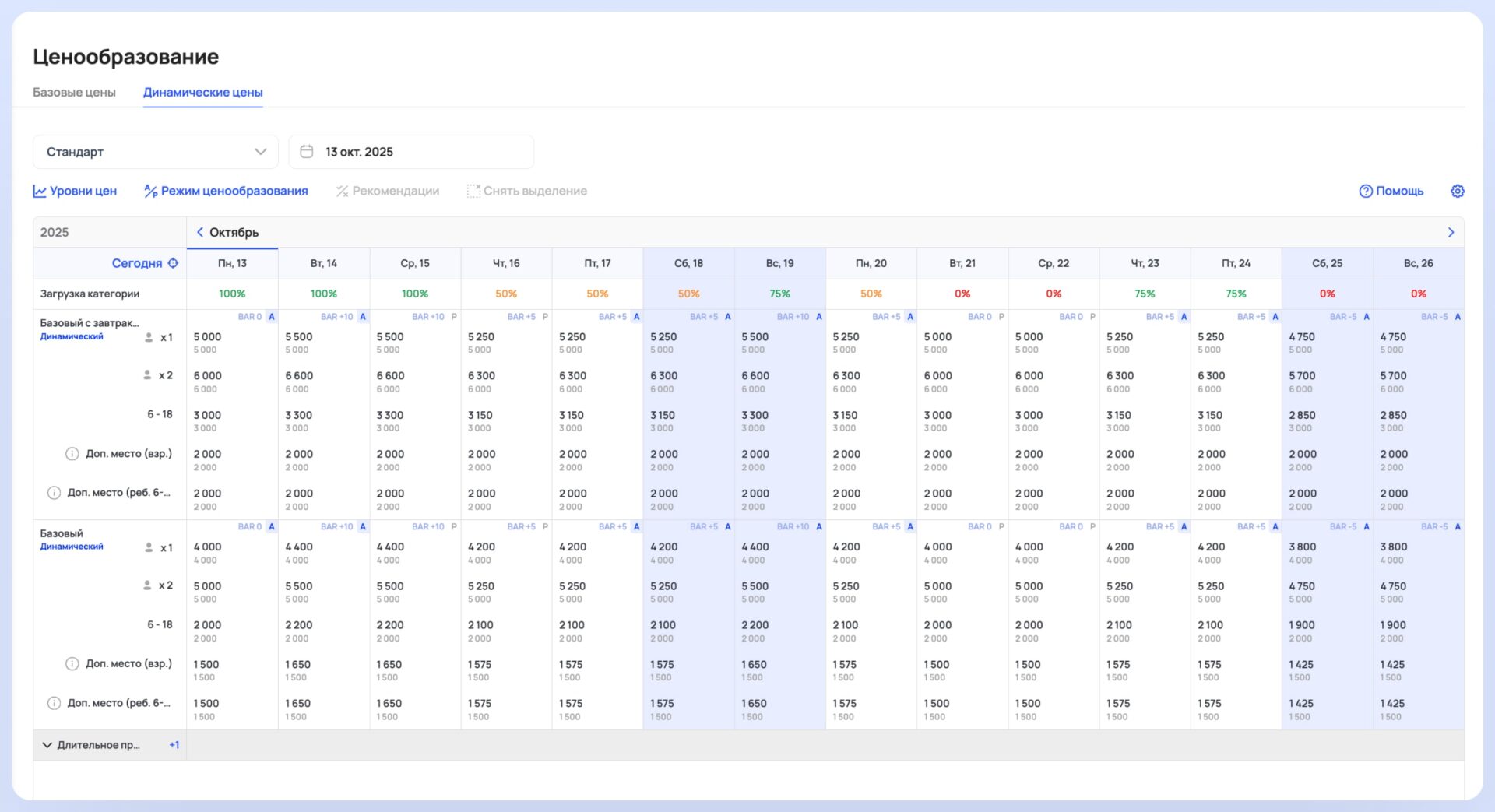Click the Сегодня target icon

point(173,263)
